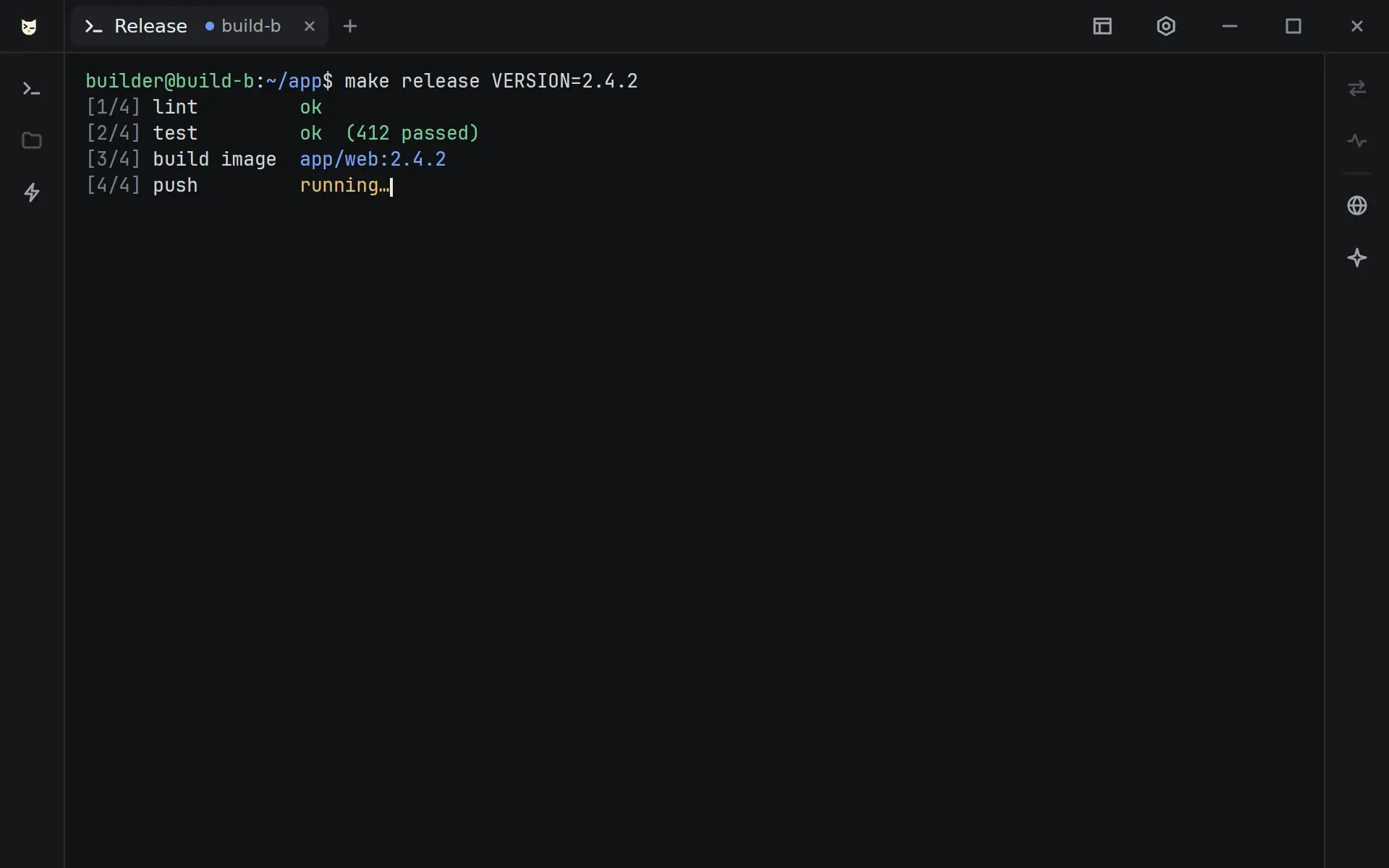Open the globe network icon

tap(1357, 205)
